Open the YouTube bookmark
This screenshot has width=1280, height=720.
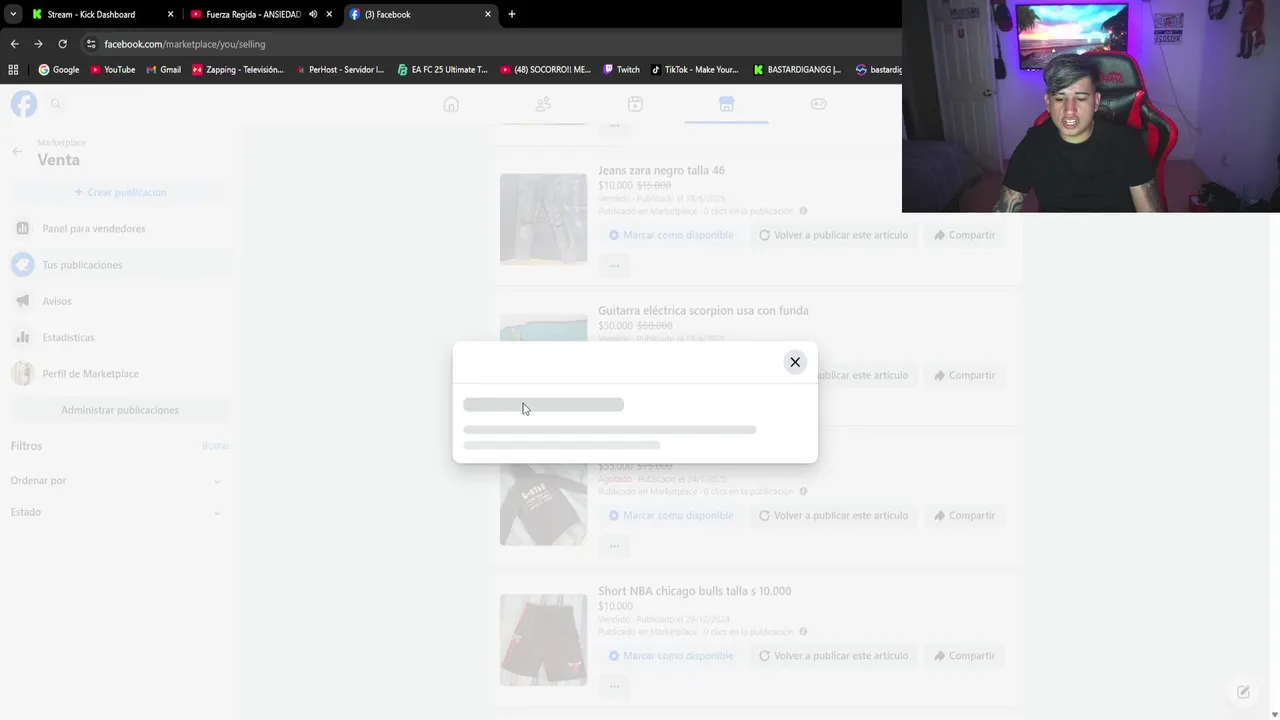coord(112,70)
